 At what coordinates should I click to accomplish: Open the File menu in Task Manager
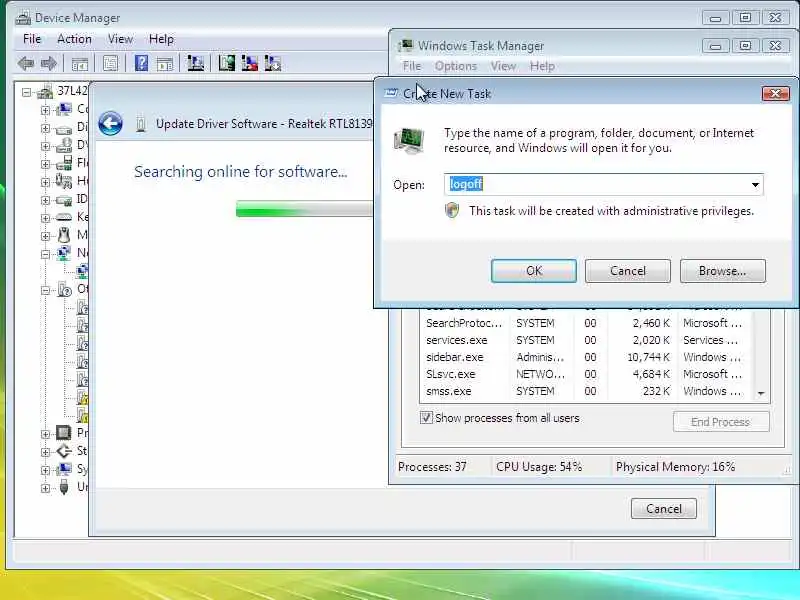click(x=412, y=66)
